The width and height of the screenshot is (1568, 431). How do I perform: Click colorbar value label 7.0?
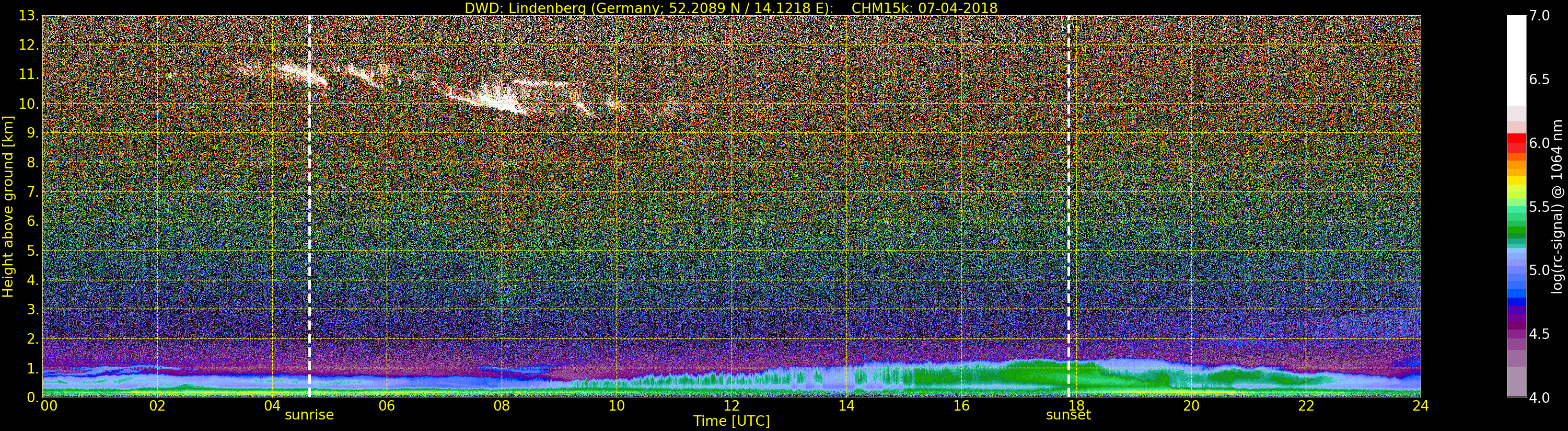click(x=1539, y=16)
